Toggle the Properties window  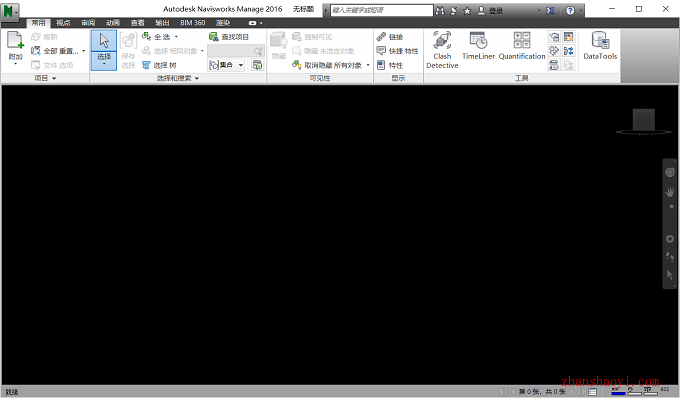click(x=390, y=65)
